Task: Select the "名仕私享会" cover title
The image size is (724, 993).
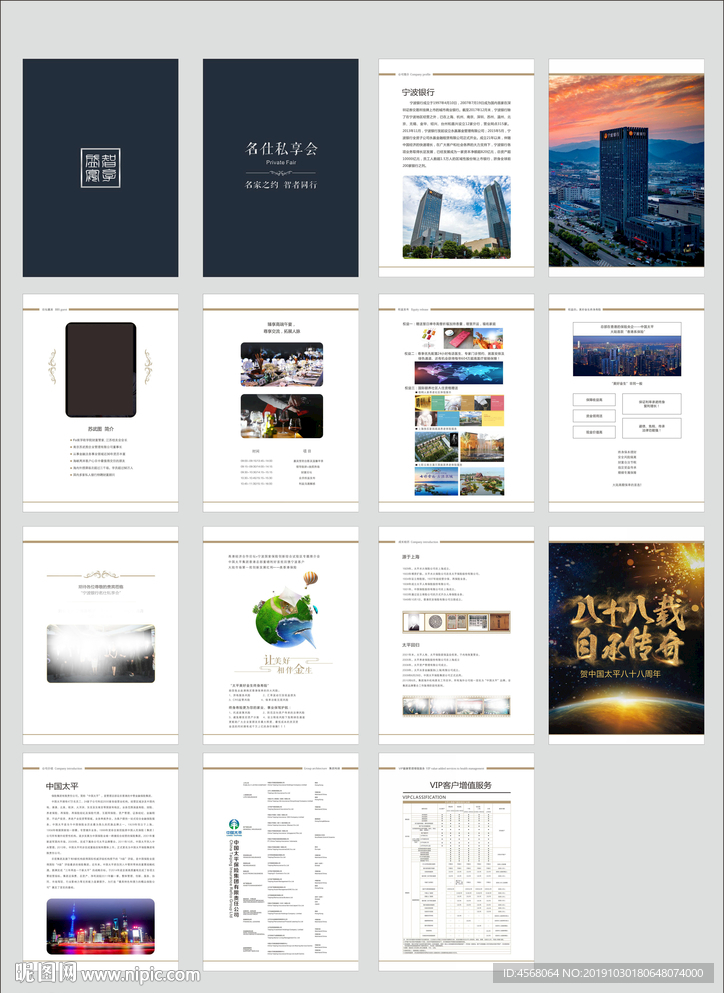Action: (281, 149)
